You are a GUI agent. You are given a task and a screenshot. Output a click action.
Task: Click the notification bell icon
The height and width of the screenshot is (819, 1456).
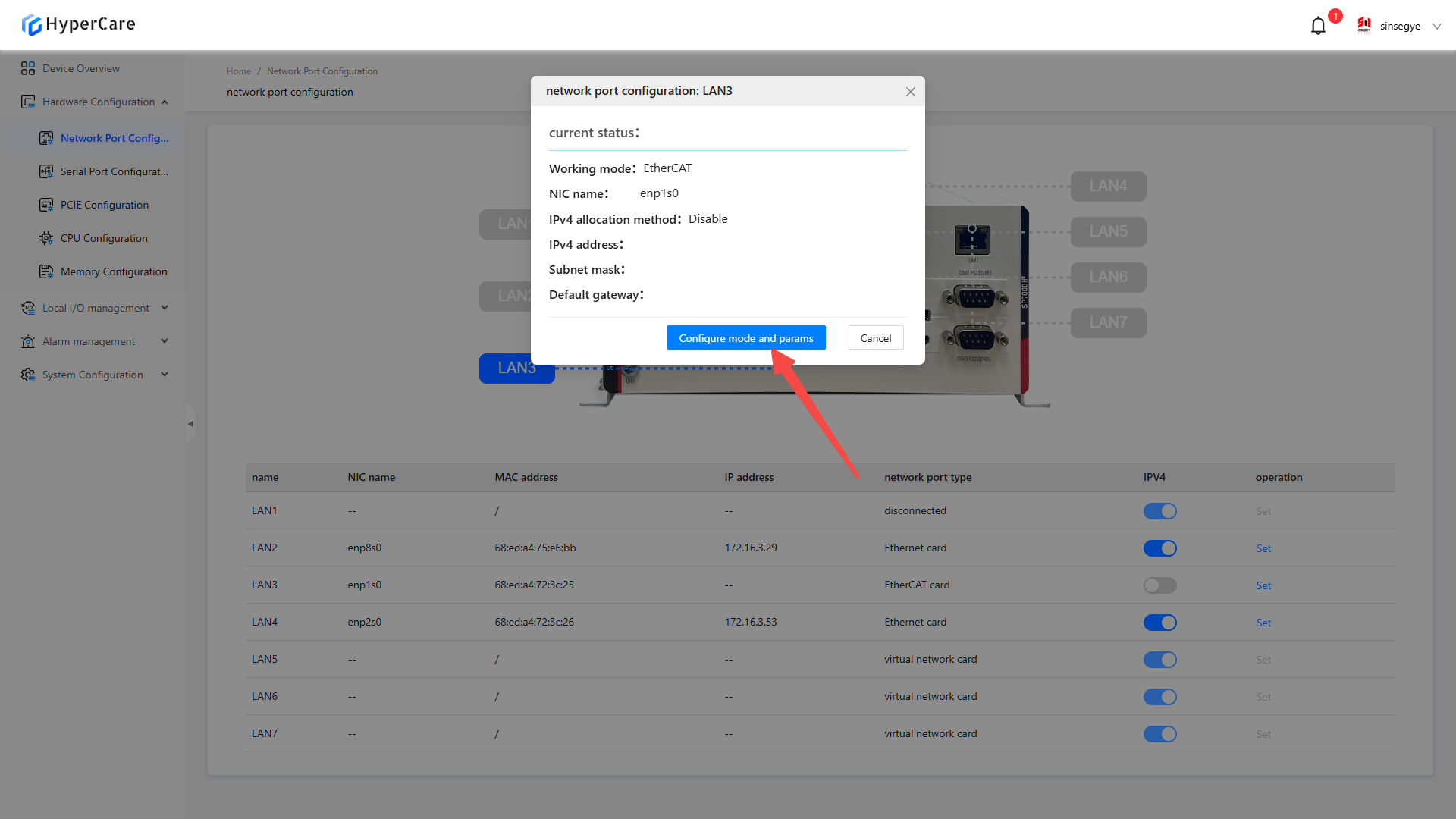1318,26
